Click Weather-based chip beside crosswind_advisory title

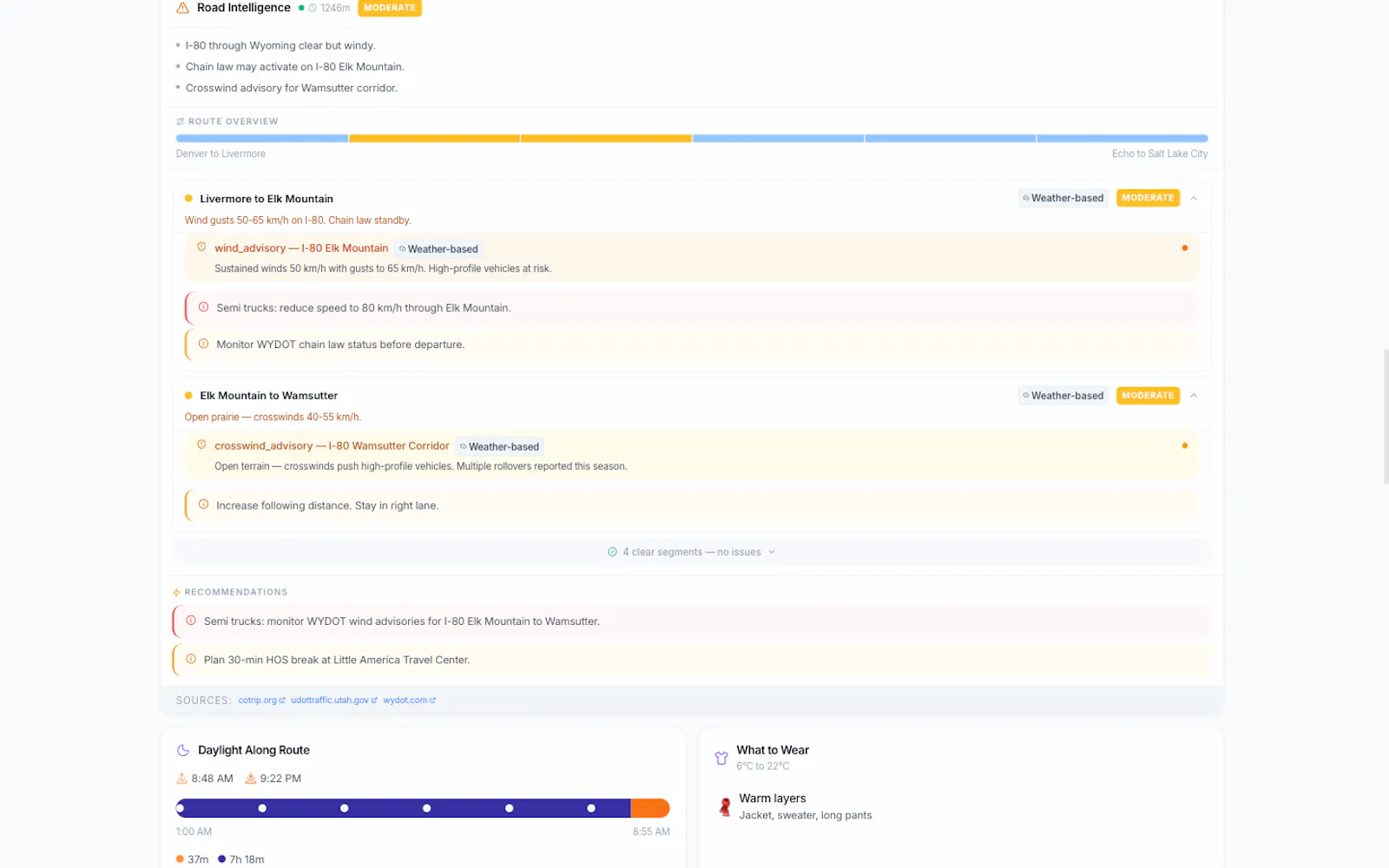point(499,447)
